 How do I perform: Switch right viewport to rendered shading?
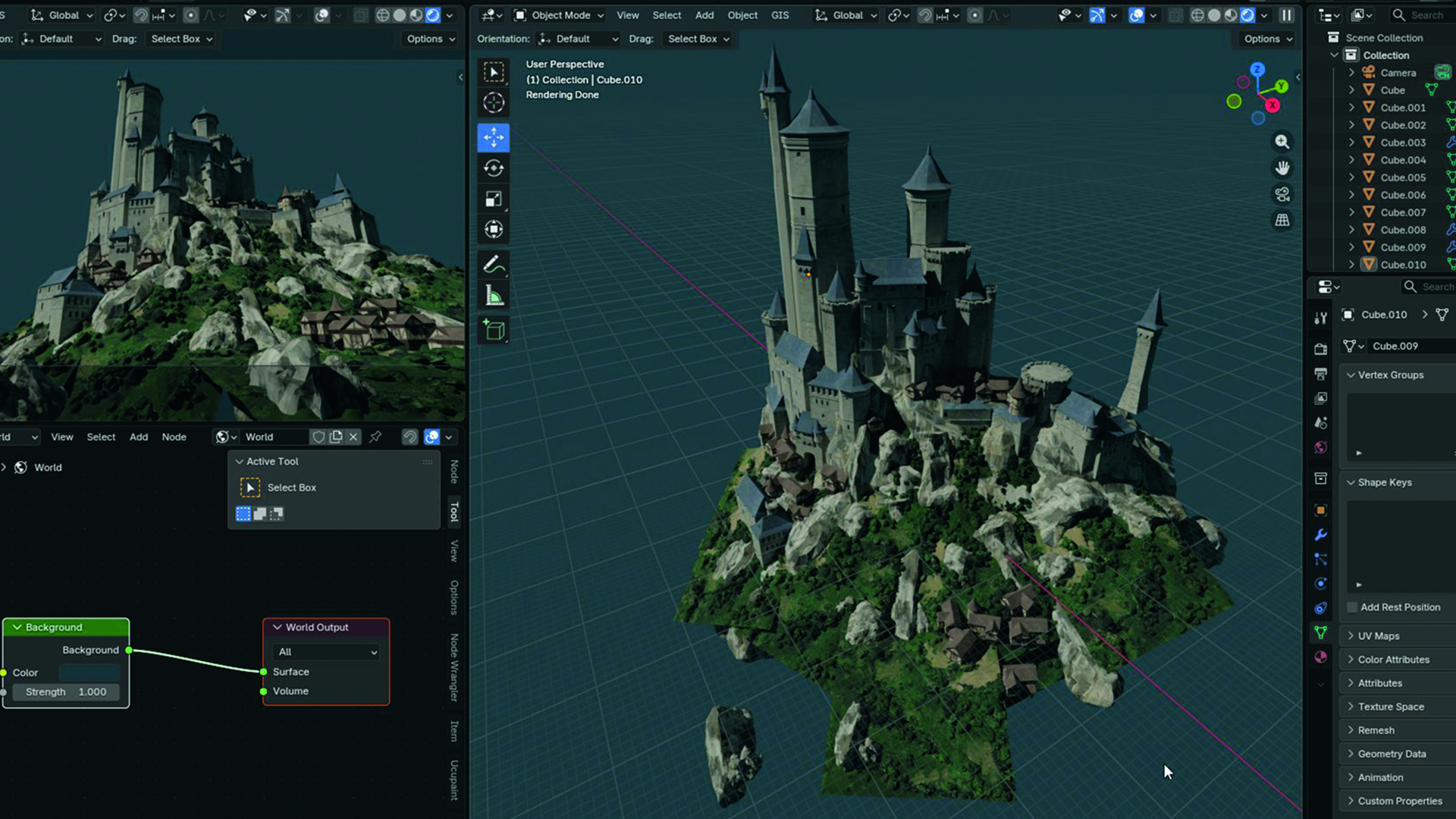pos(1247,15)
